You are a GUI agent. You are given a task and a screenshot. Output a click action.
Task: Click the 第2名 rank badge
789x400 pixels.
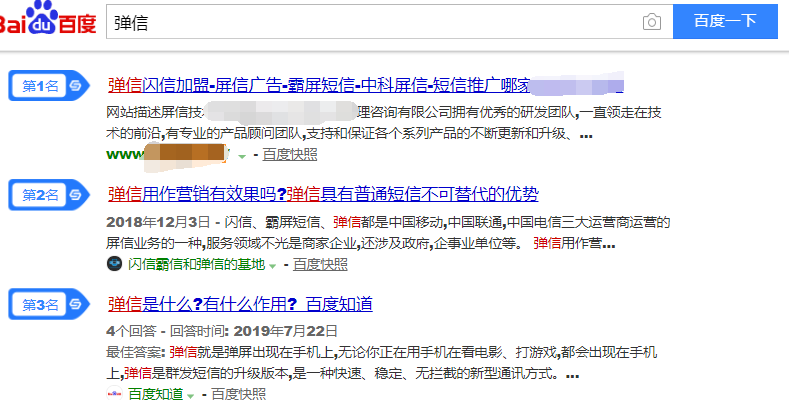click(49, 195)
